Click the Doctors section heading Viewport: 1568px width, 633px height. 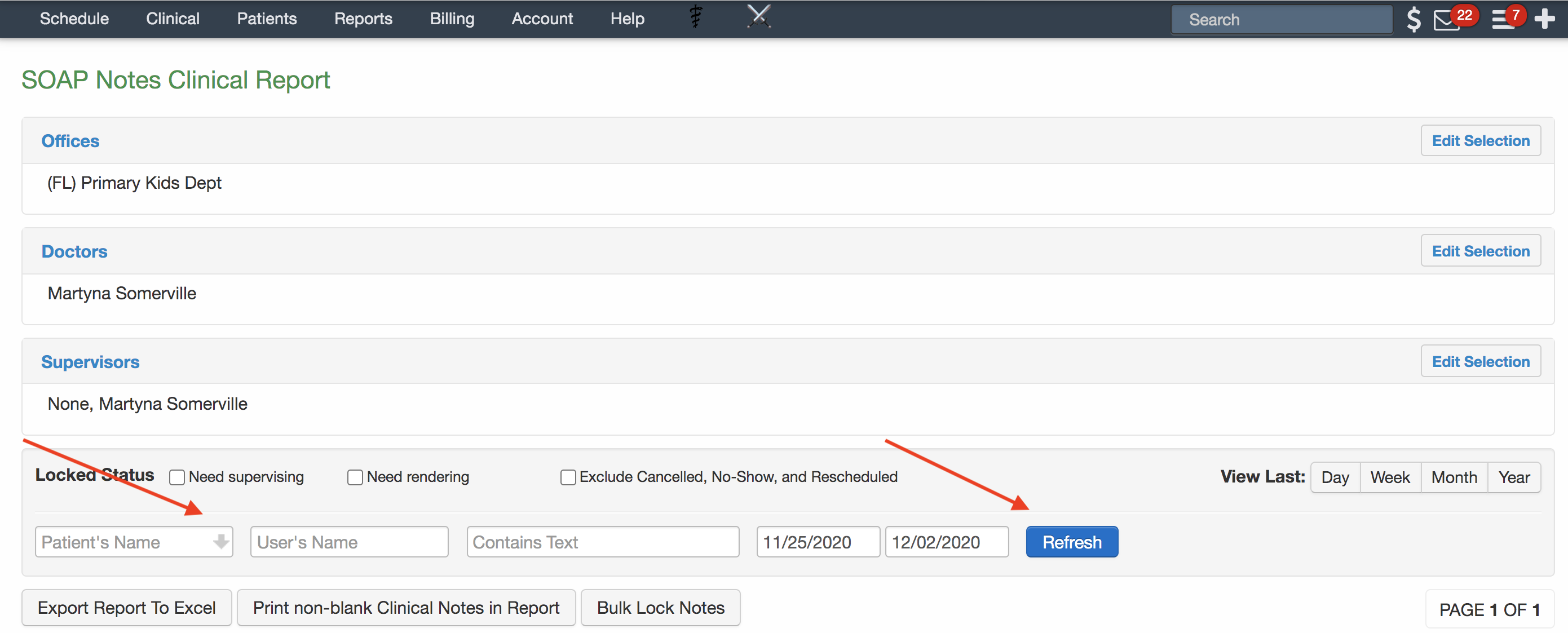74,251
